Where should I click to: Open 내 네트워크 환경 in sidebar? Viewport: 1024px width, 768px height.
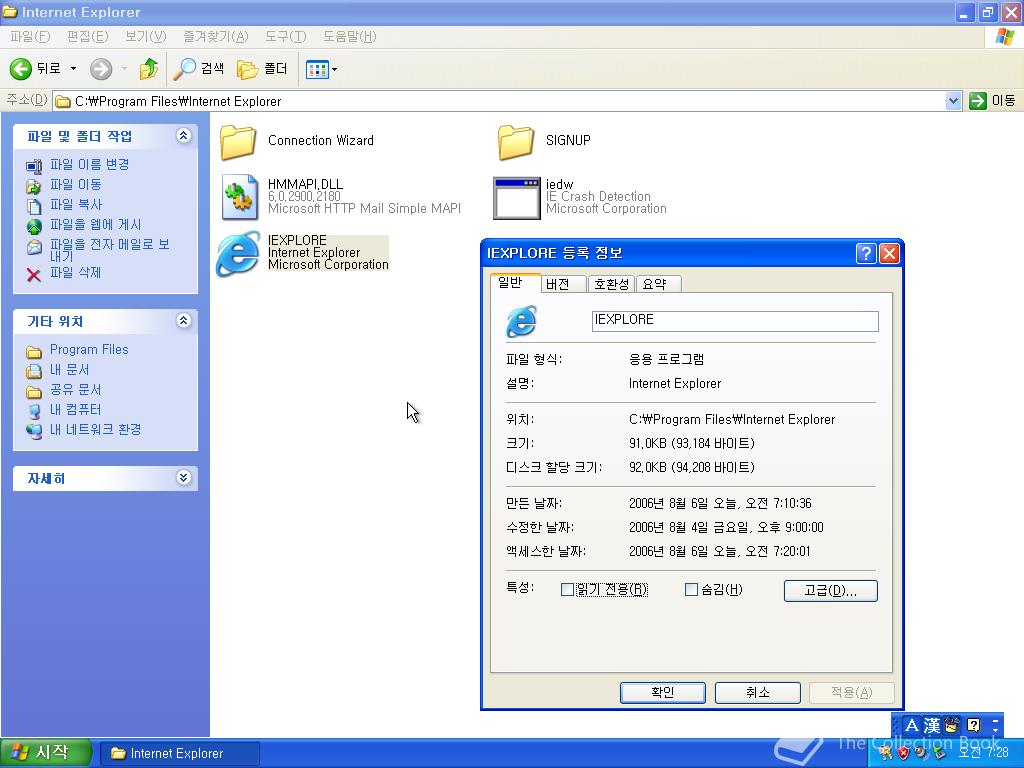(x=95, y=430)
